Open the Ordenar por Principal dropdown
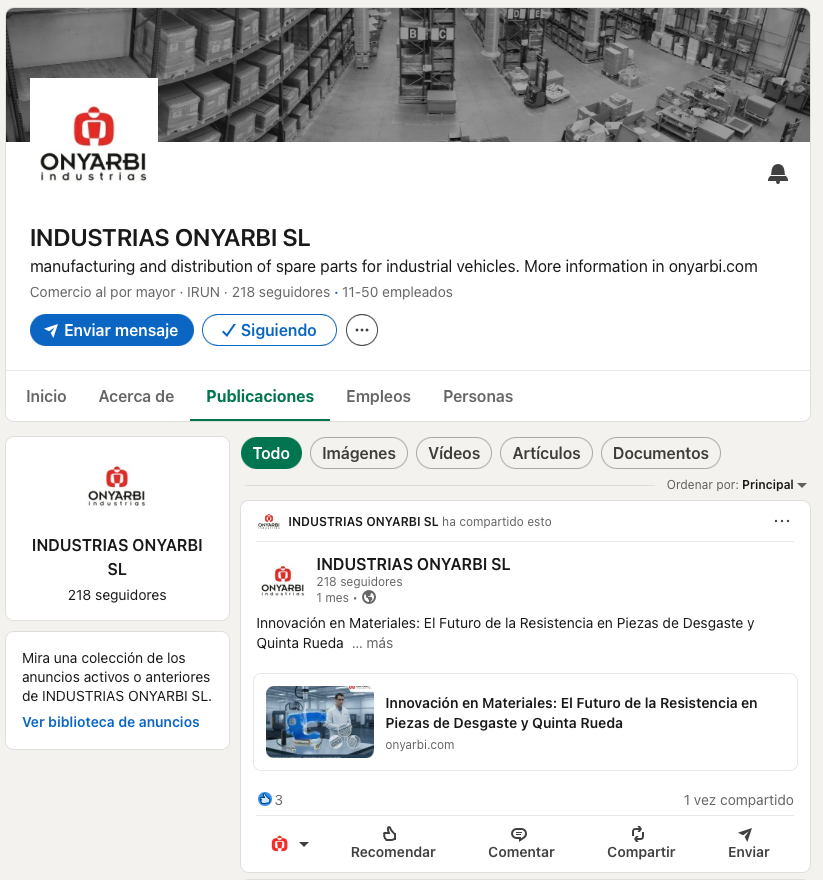 coord(773,485)
